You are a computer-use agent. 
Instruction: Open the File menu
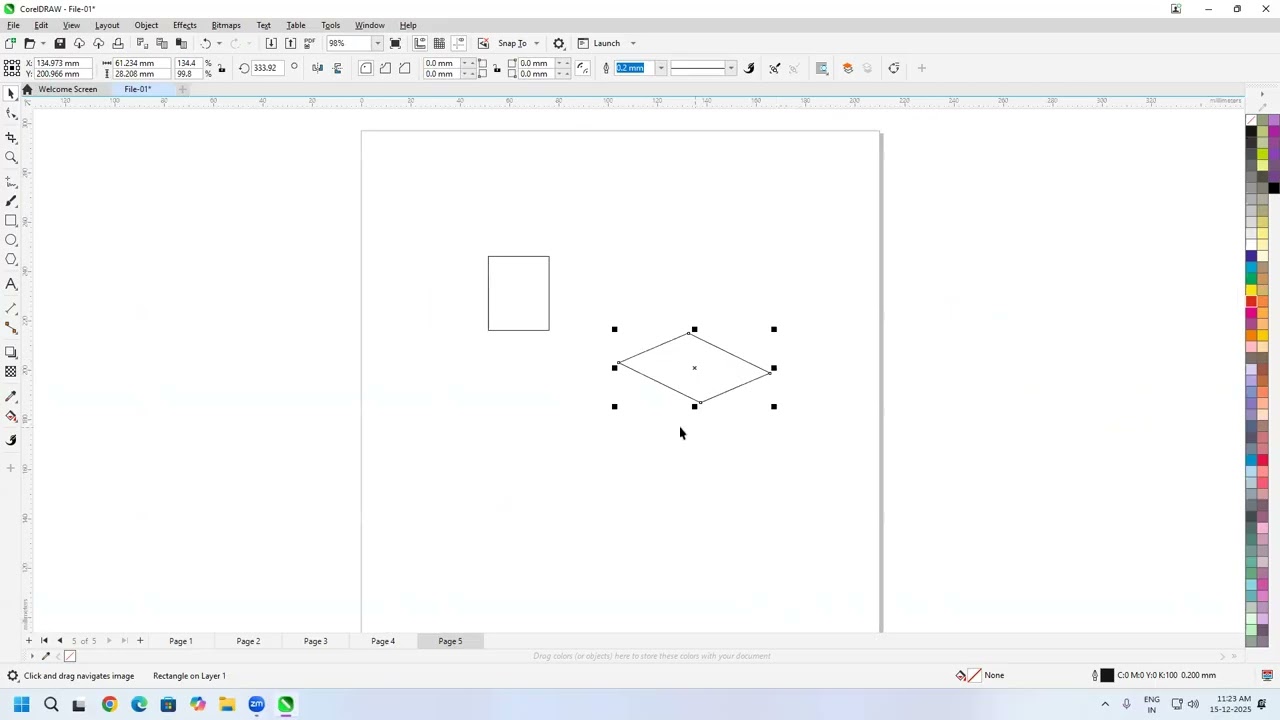tap(13, 25)
